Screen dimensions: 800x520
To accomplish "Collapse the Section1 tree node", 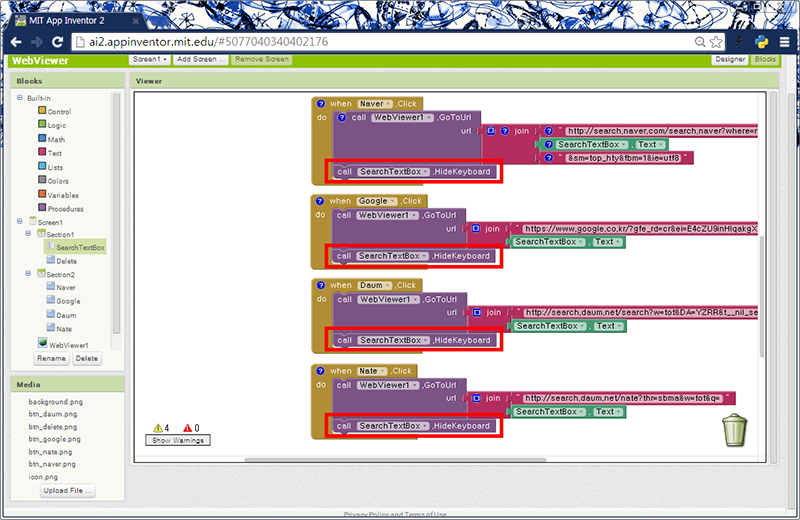I will 28,233.
